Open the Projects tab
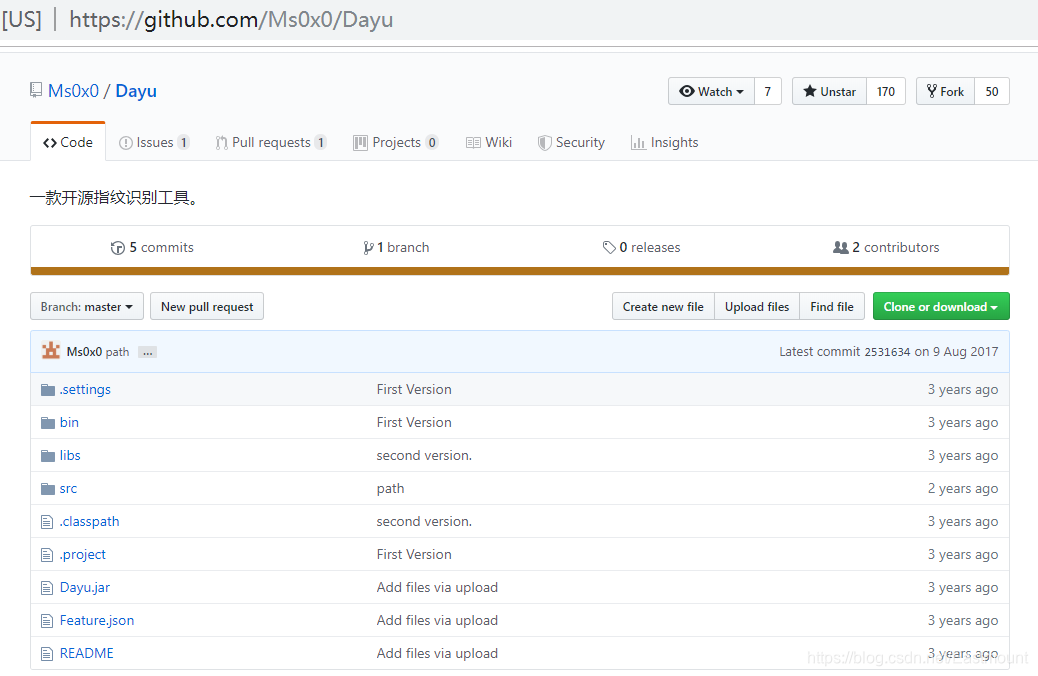 pyautogui.click(x=396, y=142)
